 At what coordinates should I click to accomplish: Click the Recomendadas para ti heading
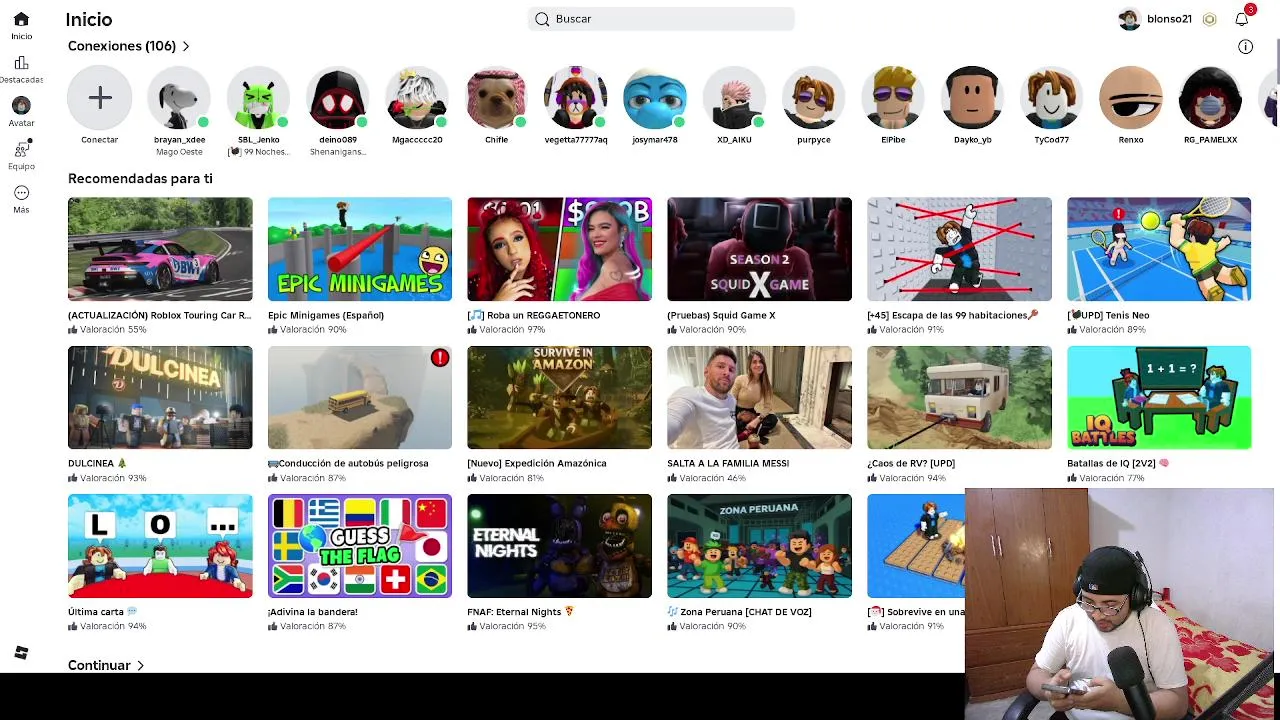coord(140,178)
